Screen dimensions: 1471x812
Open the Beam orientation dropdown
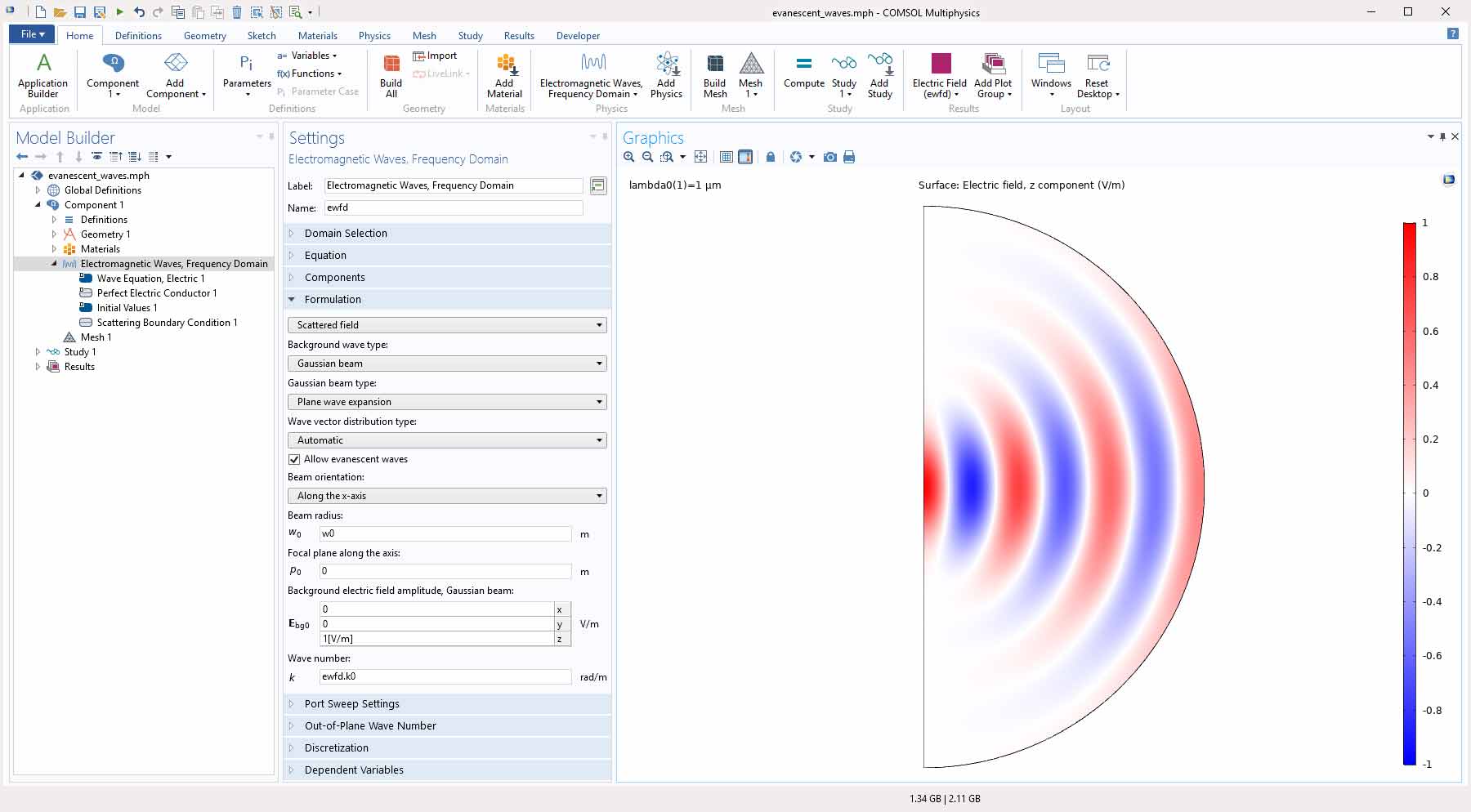click(446, 496)
